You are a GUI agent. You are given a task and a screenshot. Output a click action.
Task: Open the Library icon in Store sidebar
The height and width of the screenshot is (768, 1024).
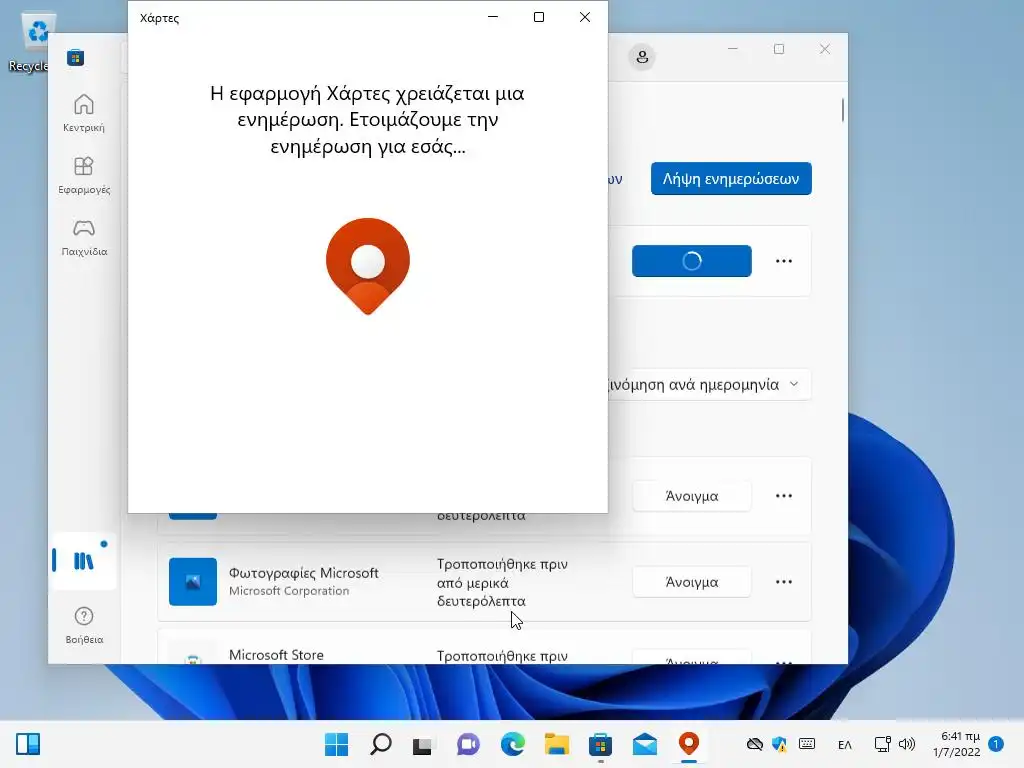coord(84,560)
